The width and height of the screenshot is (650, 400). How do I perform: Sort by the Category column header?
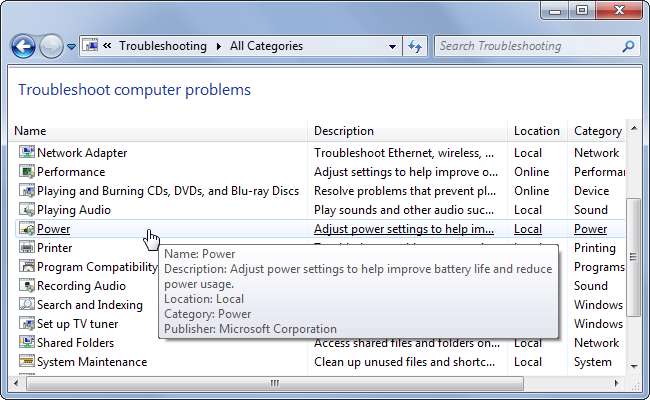click(x=598, y=131)
